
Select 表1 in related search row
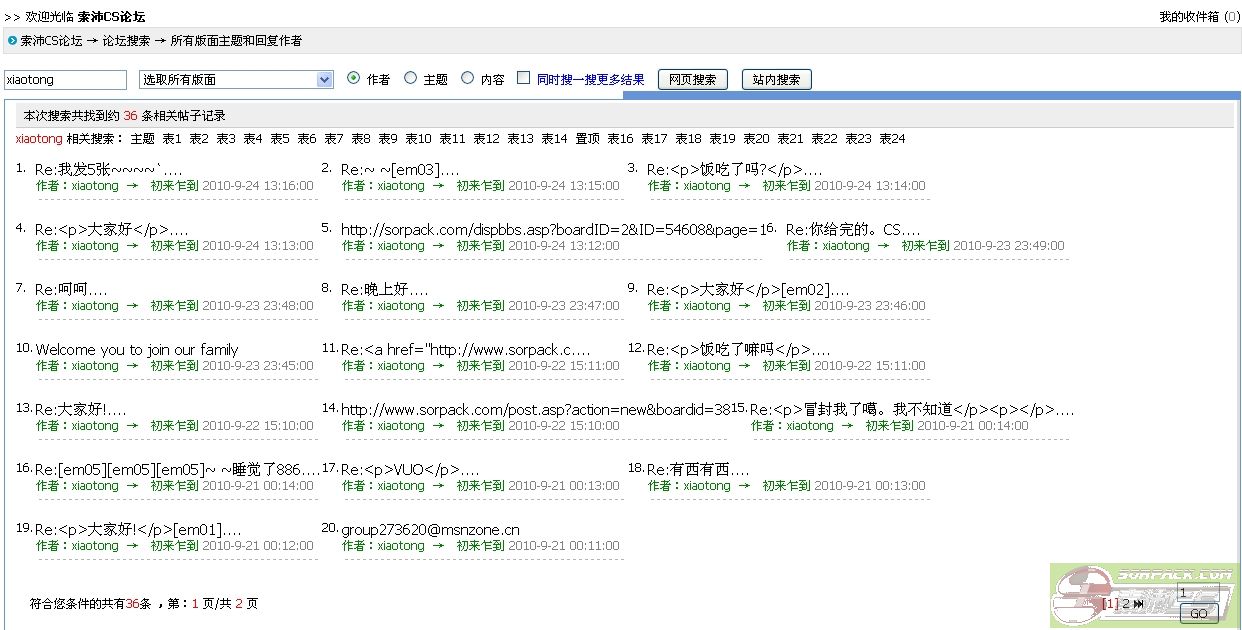pos(172,139)
